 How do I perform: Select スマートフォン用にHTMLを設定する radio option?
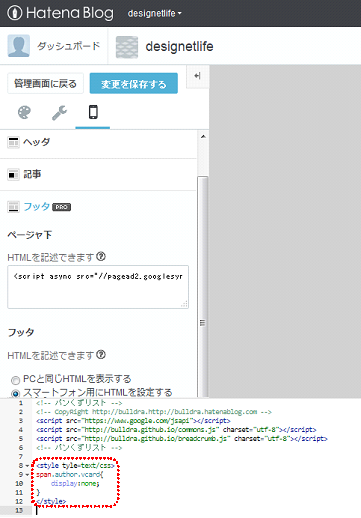(x=15, y=394)
